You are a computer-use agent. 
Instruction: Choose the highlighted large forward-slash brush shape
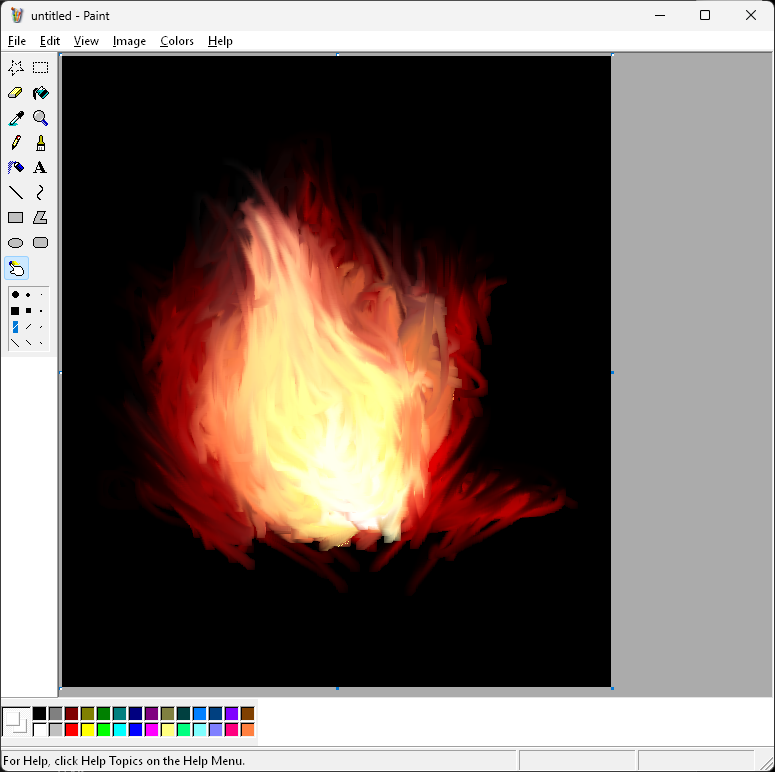15,327
